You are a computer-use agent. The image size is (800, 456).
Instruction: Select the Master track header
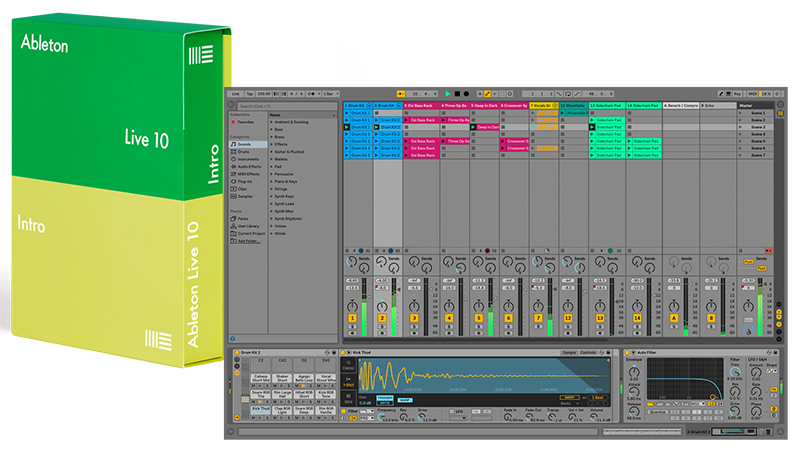click(756, 106)
